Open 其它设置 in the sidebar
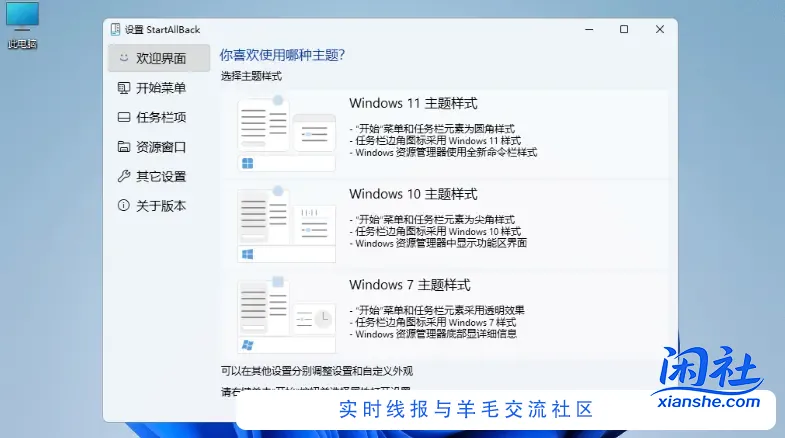The height and width of the screenshot is (438, 785). (x=161, y=176)
